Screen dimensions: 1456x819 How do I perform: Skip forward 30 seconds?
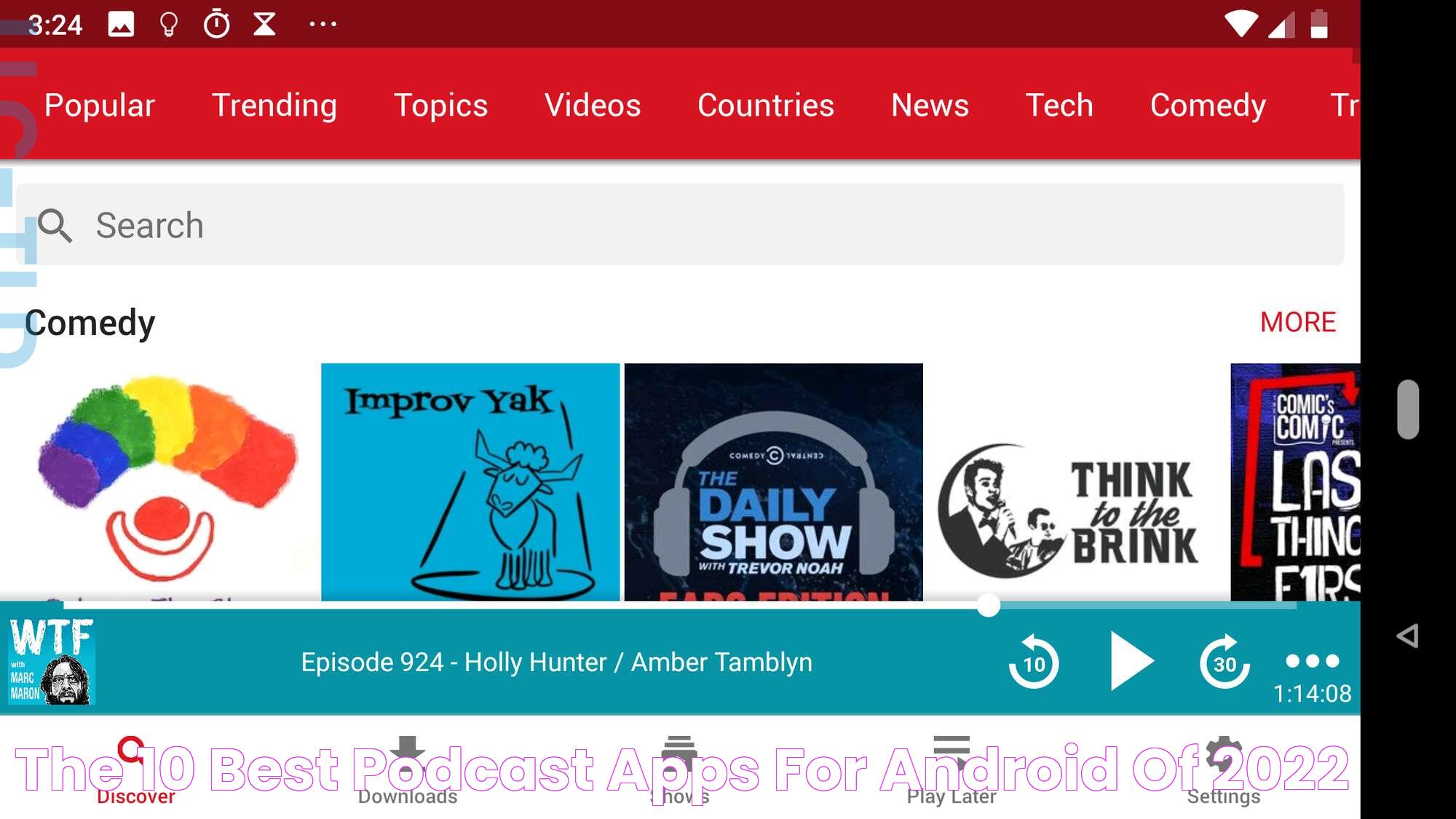pos(1224,662)
